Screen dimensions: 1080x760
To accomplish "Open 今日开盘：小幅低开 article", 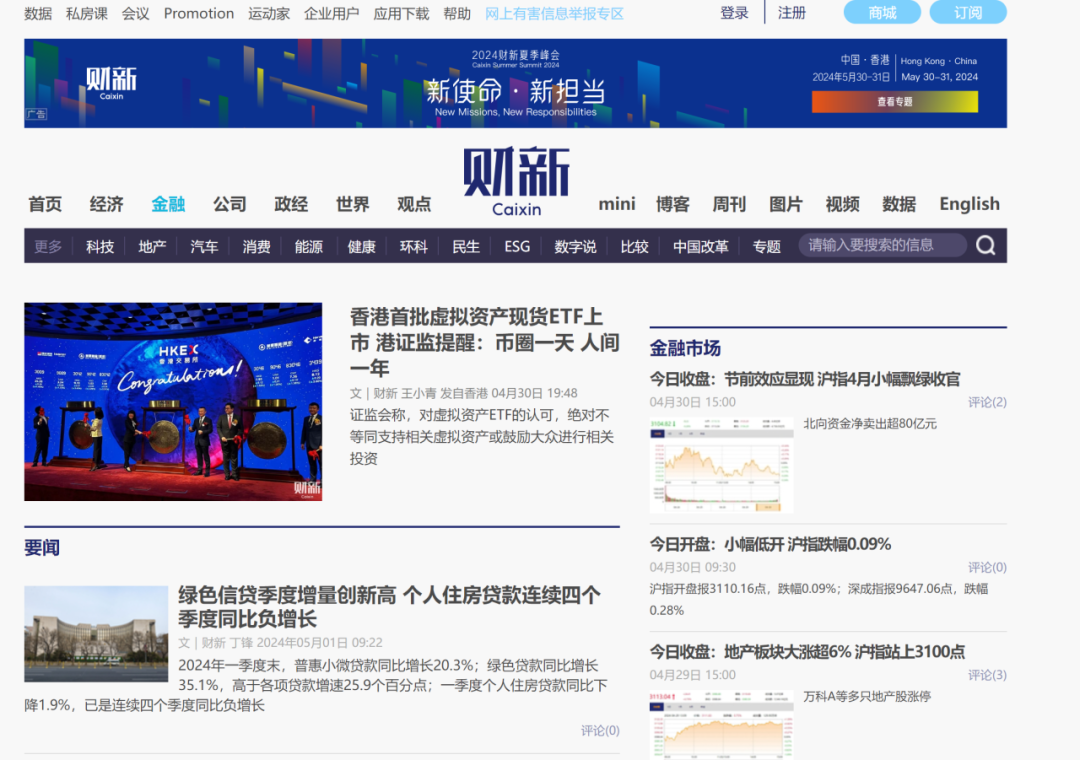I will point(770,544).
